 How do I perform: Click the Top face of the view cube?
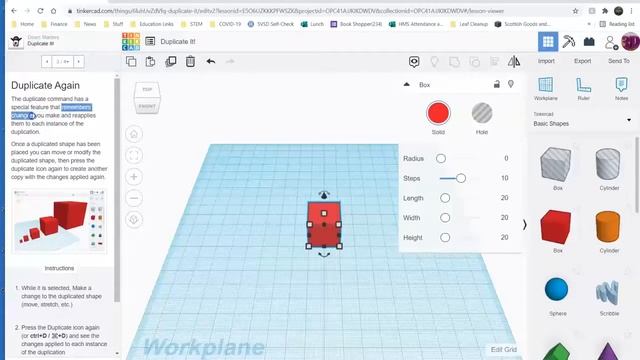pyautogui.click(x=147, y=89)
